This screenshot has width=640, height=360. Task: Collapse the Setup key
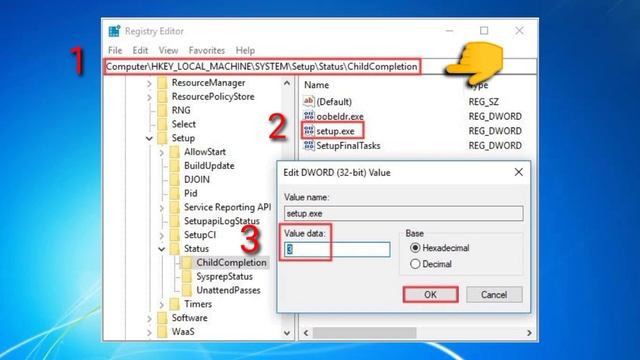[x=149, y=139]
